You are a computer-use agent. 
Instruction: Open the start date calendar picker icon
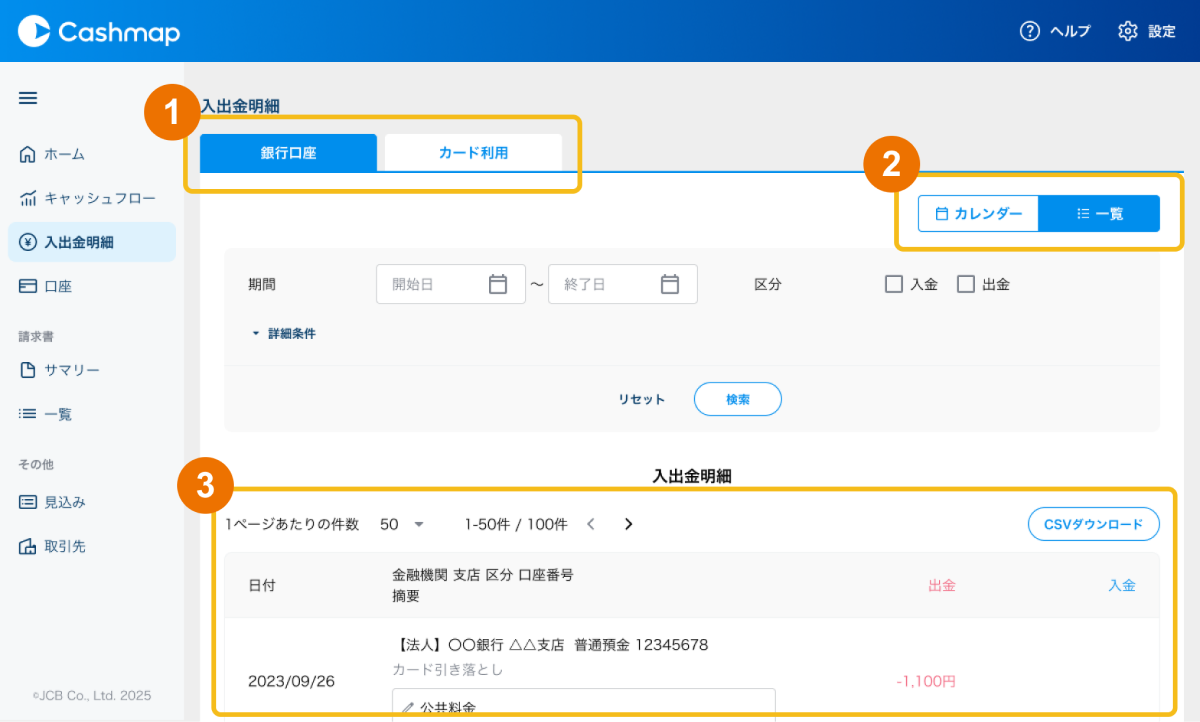pos(498,284)
